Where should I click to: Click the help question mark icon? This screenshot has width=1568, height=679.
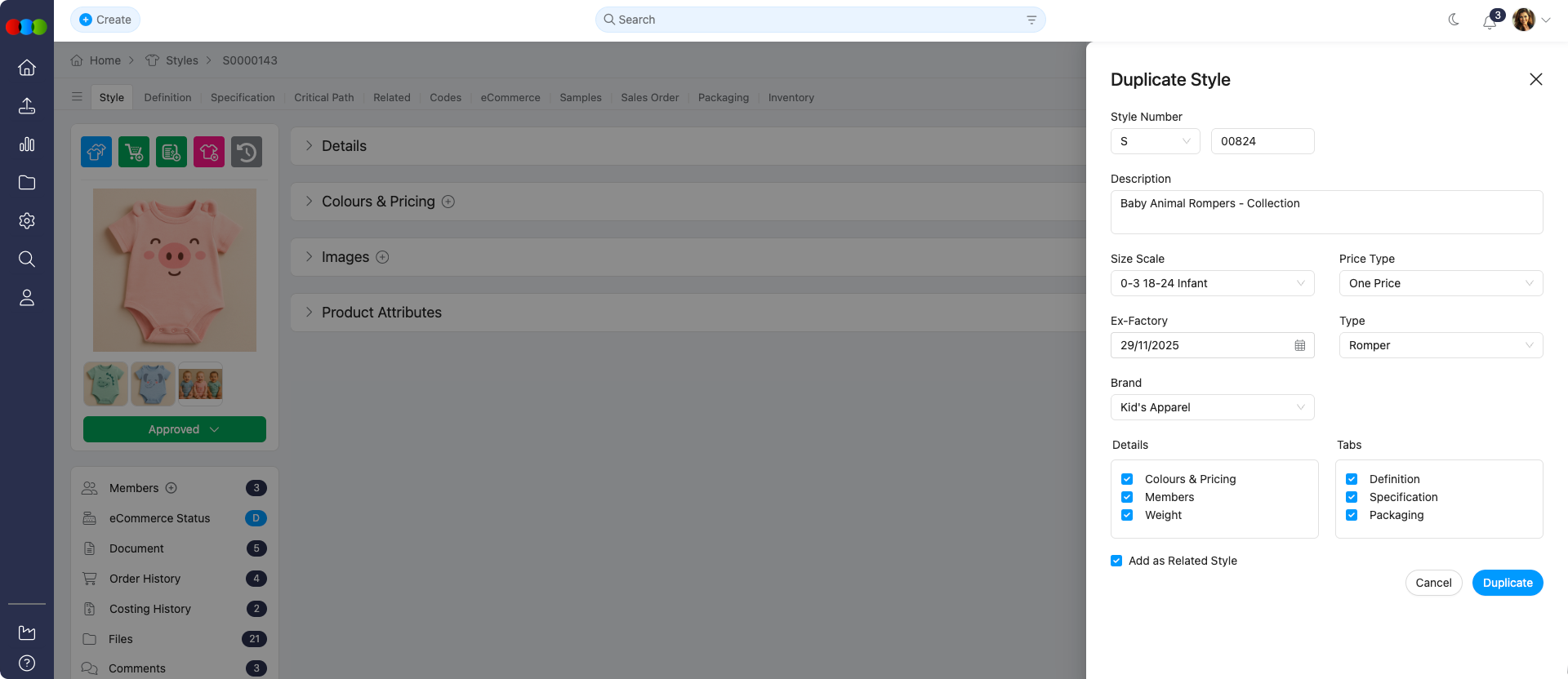pos(27,663)
